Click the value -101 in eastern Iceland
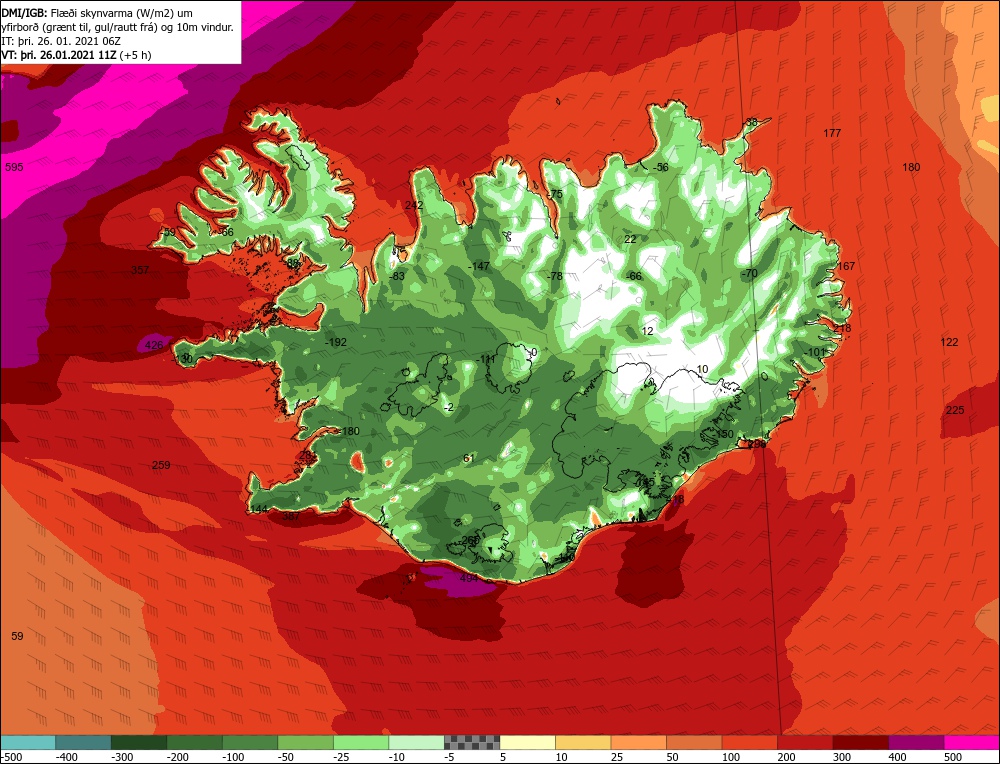 tap(815, 352)
